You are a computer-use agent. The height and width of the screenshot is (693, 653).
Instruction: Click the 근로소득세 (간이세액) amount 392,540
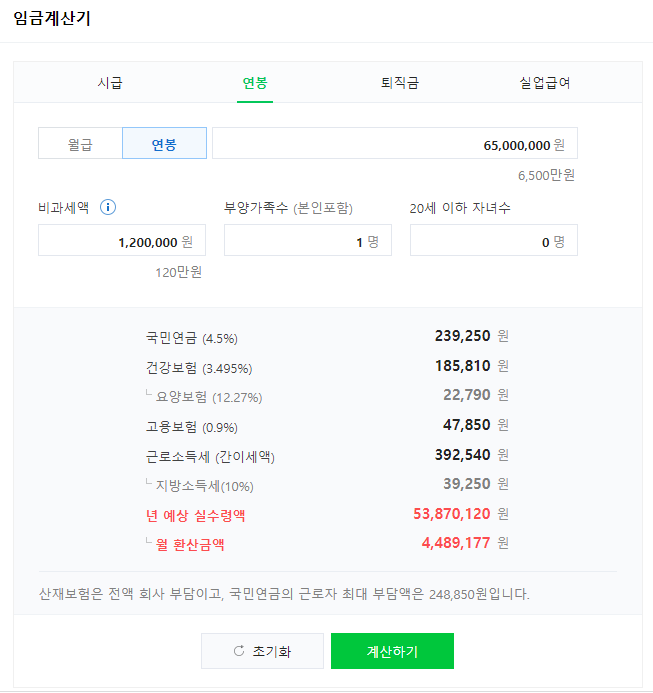[462, 455]
